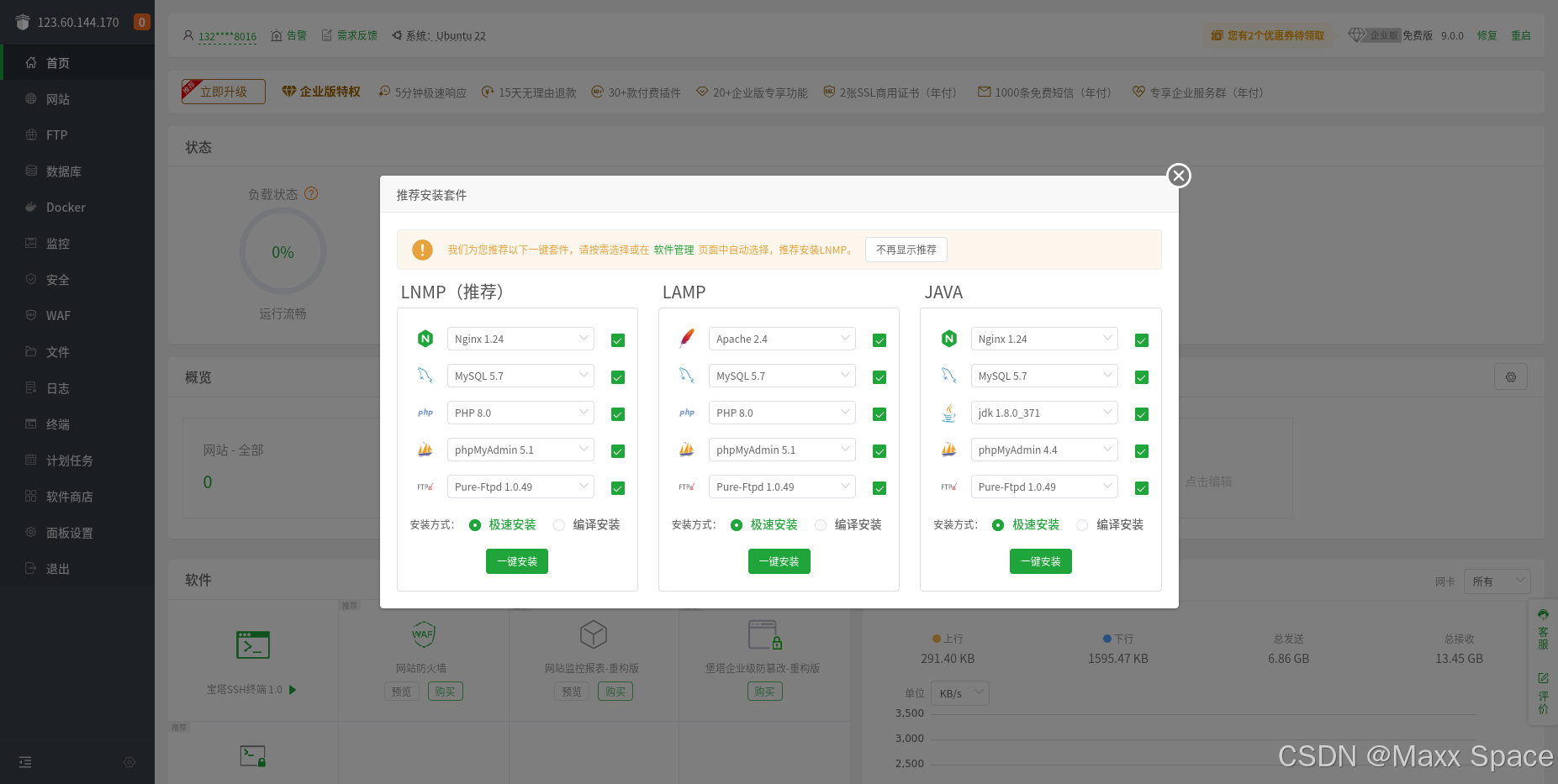
Task: Click 一键安装 under LAMP
Action: coord(779,561)
